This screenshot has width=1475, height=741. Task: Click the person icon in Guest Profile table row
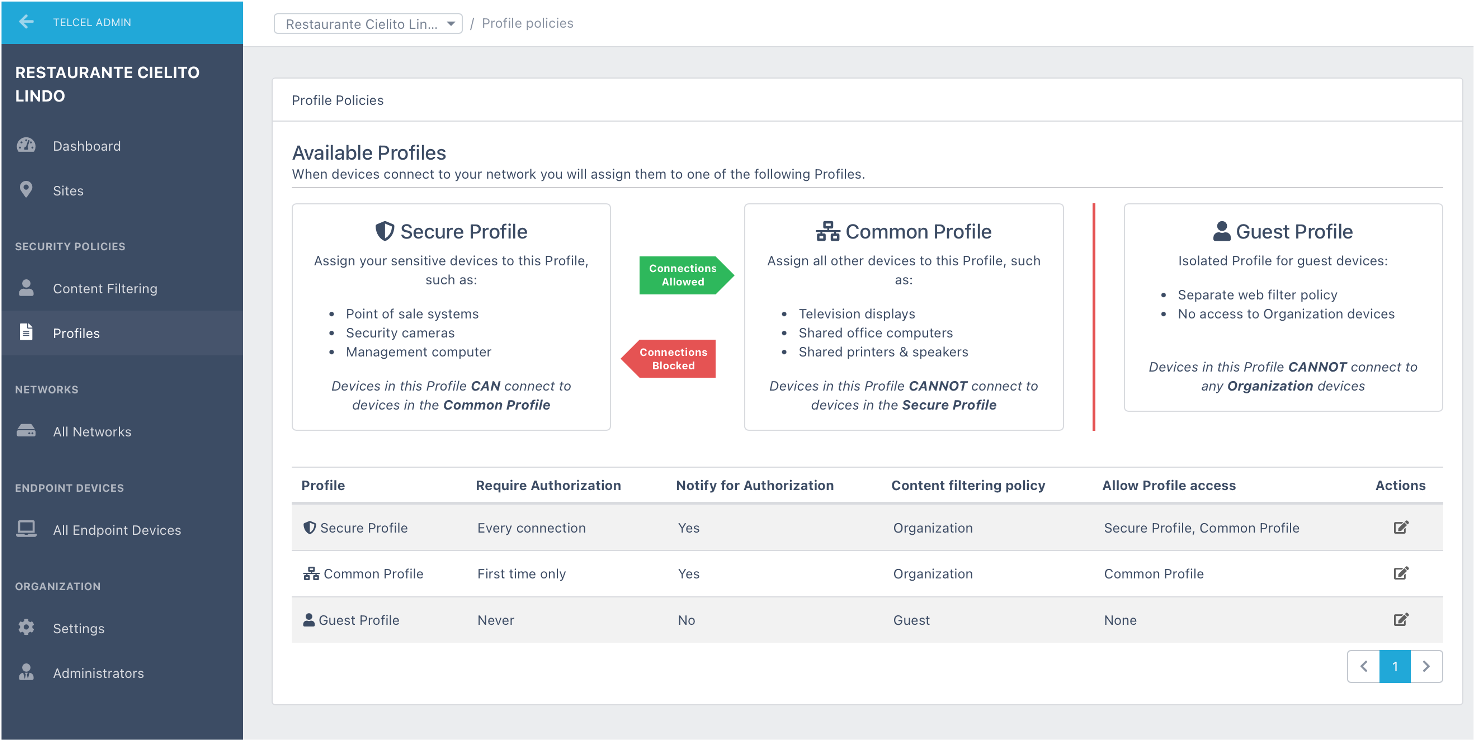pyautogui.click(x=309, y=619)
